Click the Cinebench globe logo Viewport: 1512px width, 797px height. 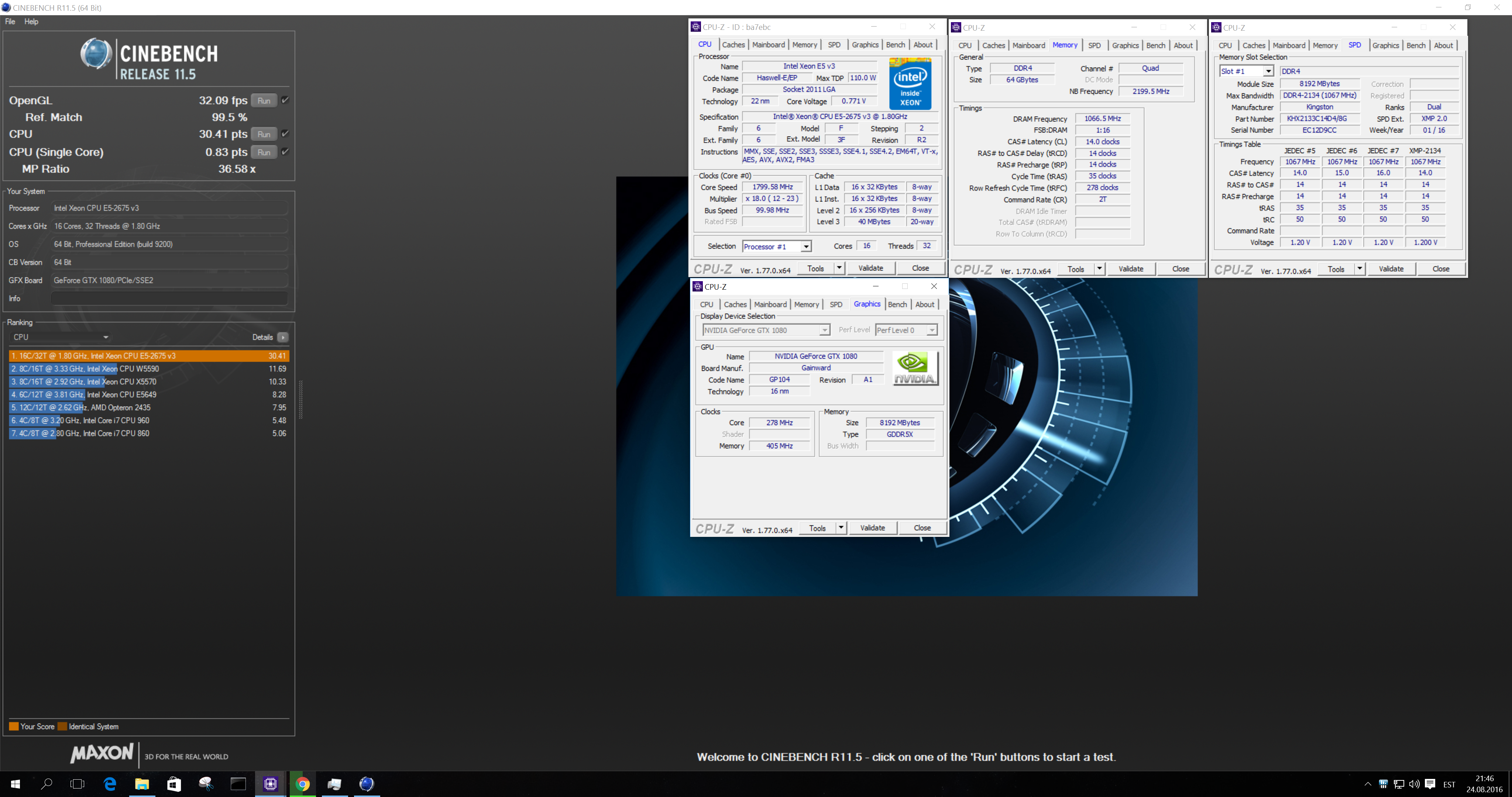point(96,54)
